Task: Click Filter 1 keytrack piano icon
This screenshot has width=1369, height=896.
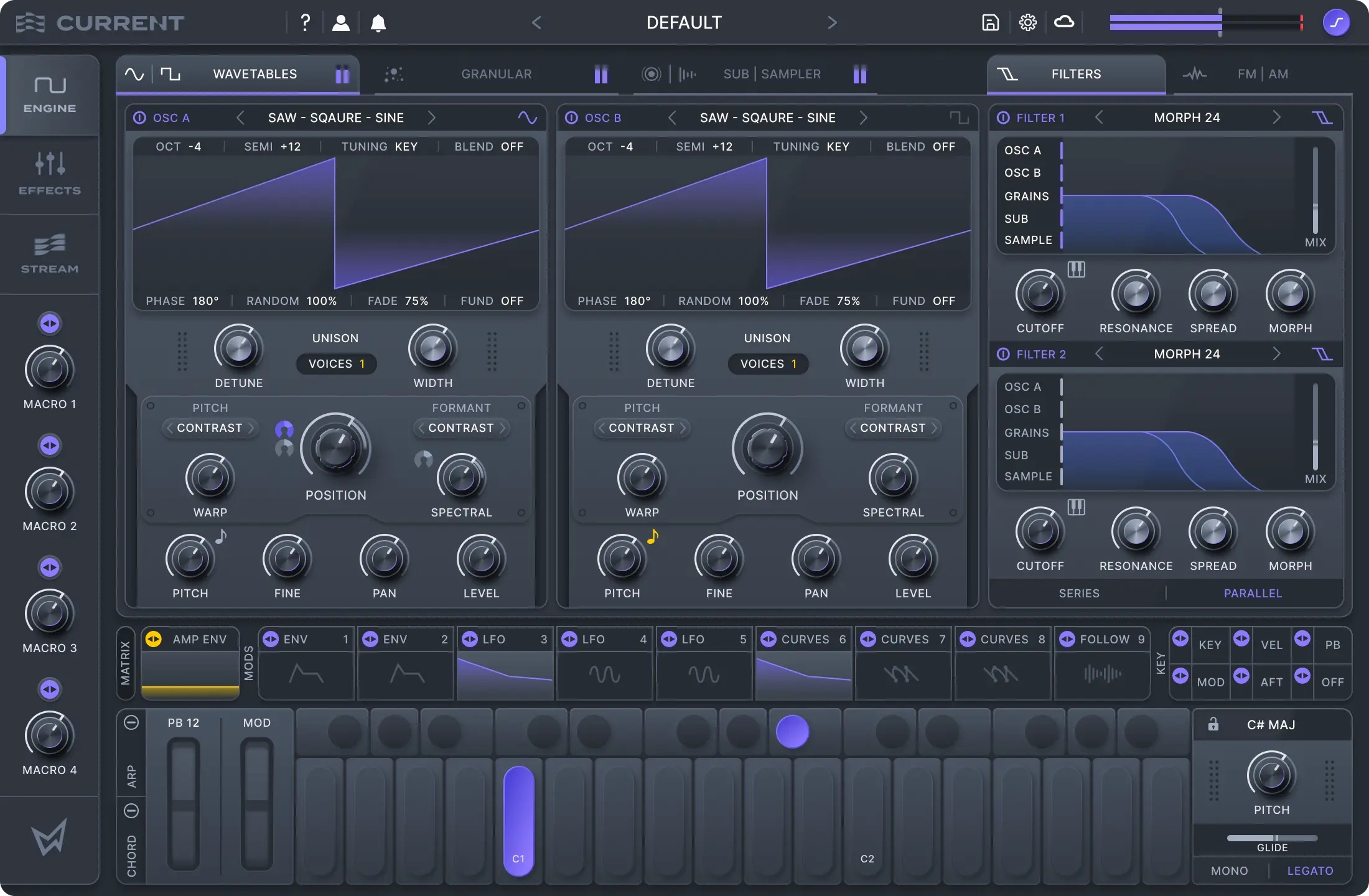Action: [x=1077, y=269]
